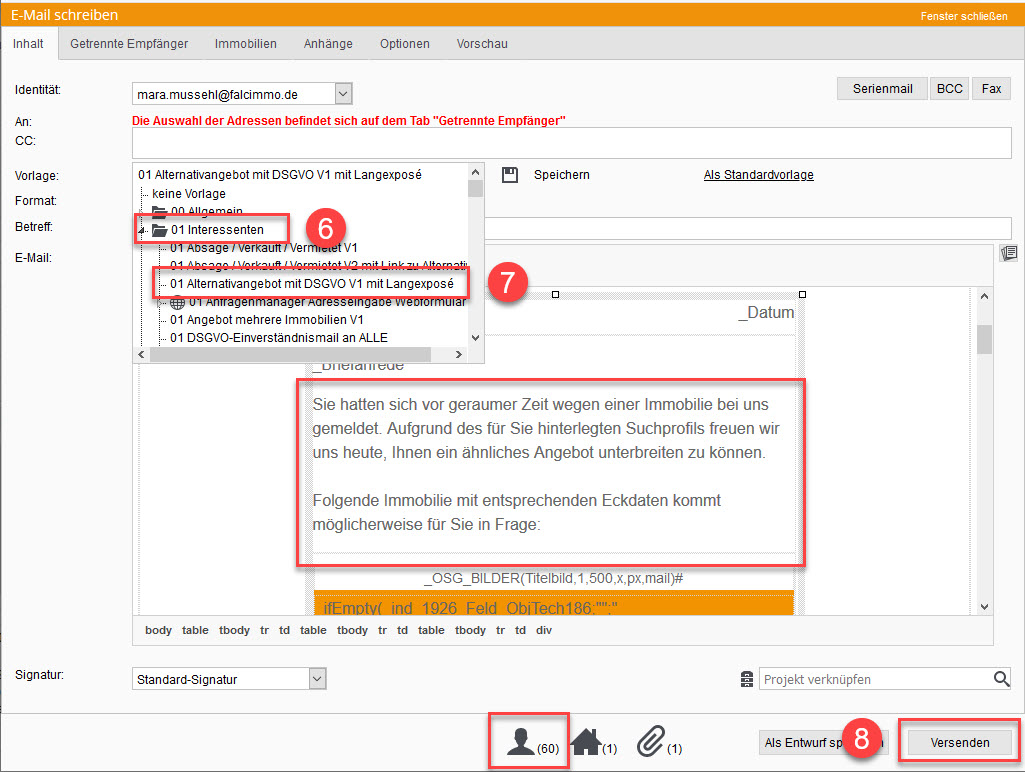The width and height of the screenshot is (1025, 772).
Task: Open the Standard-Signatur dropdown
Action: pos(317,679)
